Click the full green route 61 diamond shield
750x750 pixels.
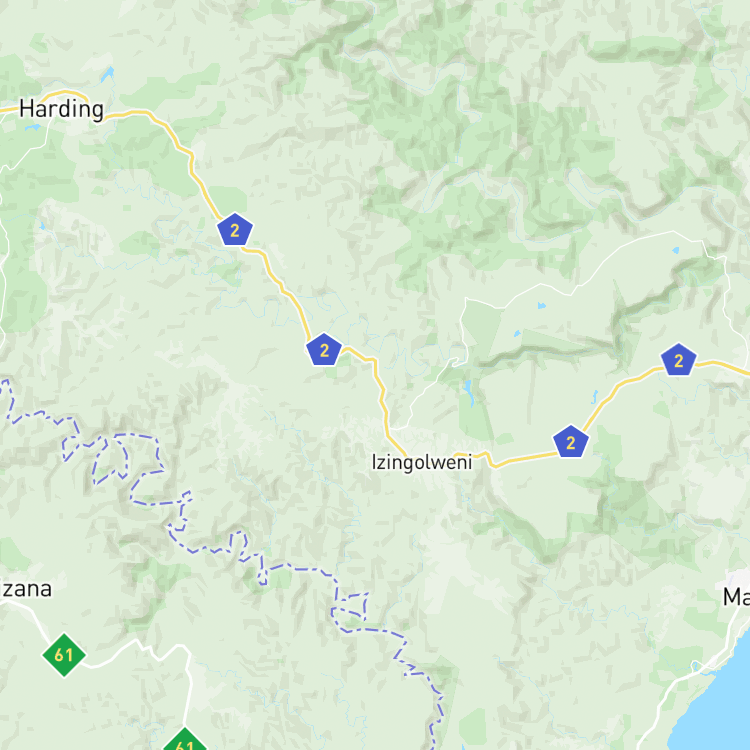[x=64, y=655]
